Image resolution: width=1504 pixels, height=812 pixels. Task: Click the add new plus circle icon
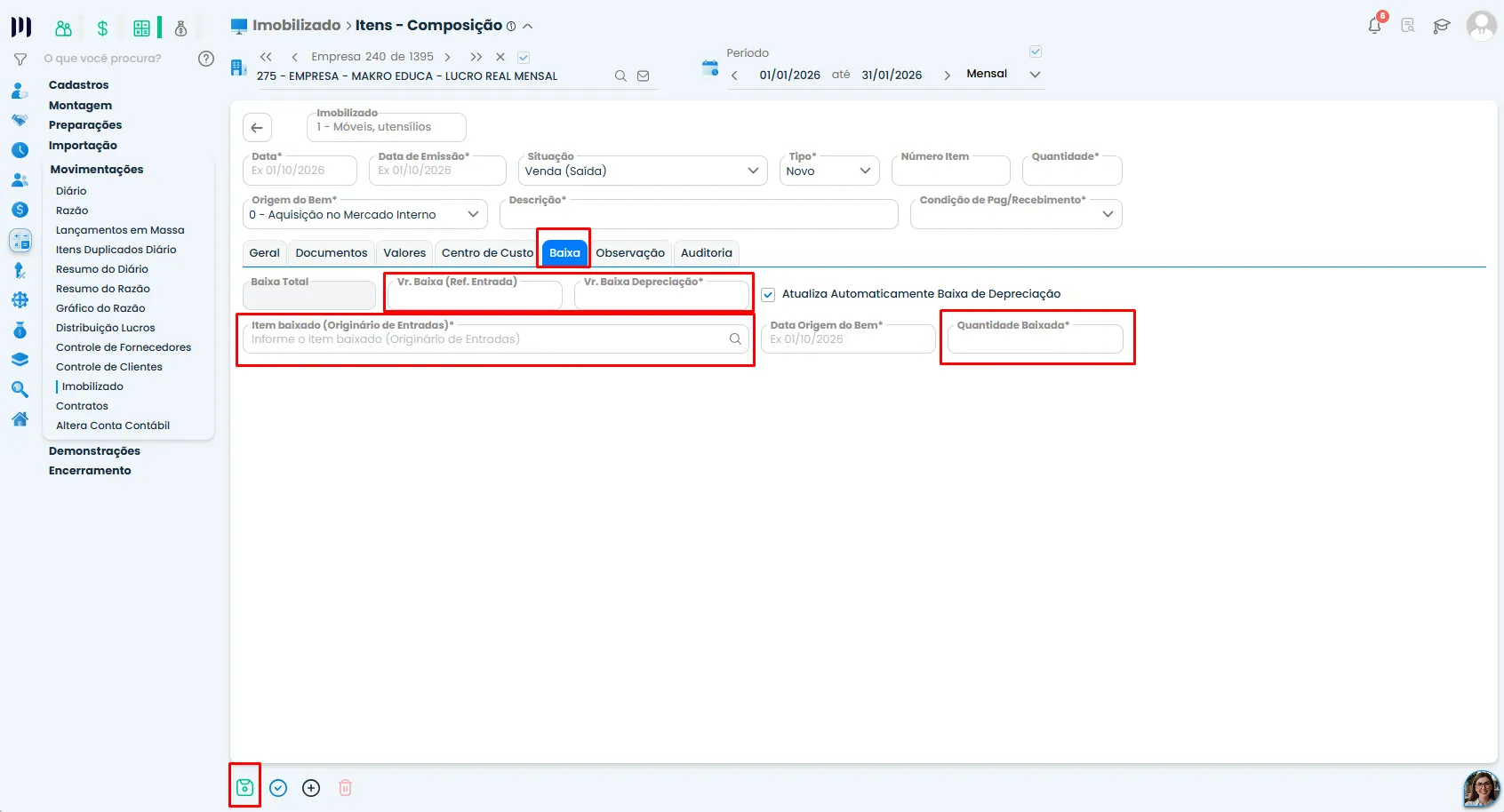pyautogui.click(x=311, y=788)
